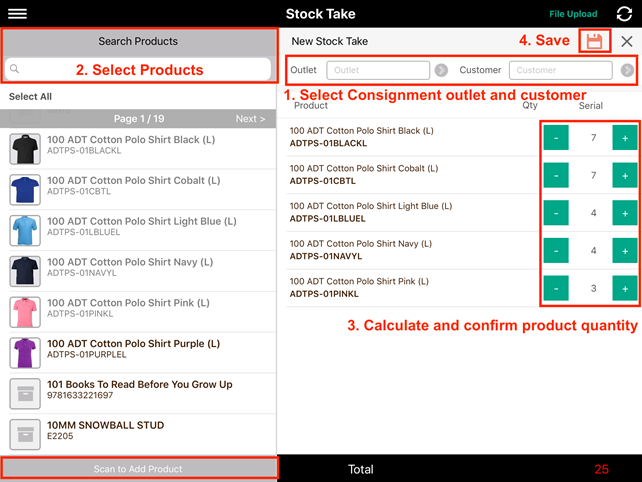Increase quantity of Polo Shirt Black (L)
Image resolution: width=642 pixels, height=482 pixels.
[x=625, y=138]
